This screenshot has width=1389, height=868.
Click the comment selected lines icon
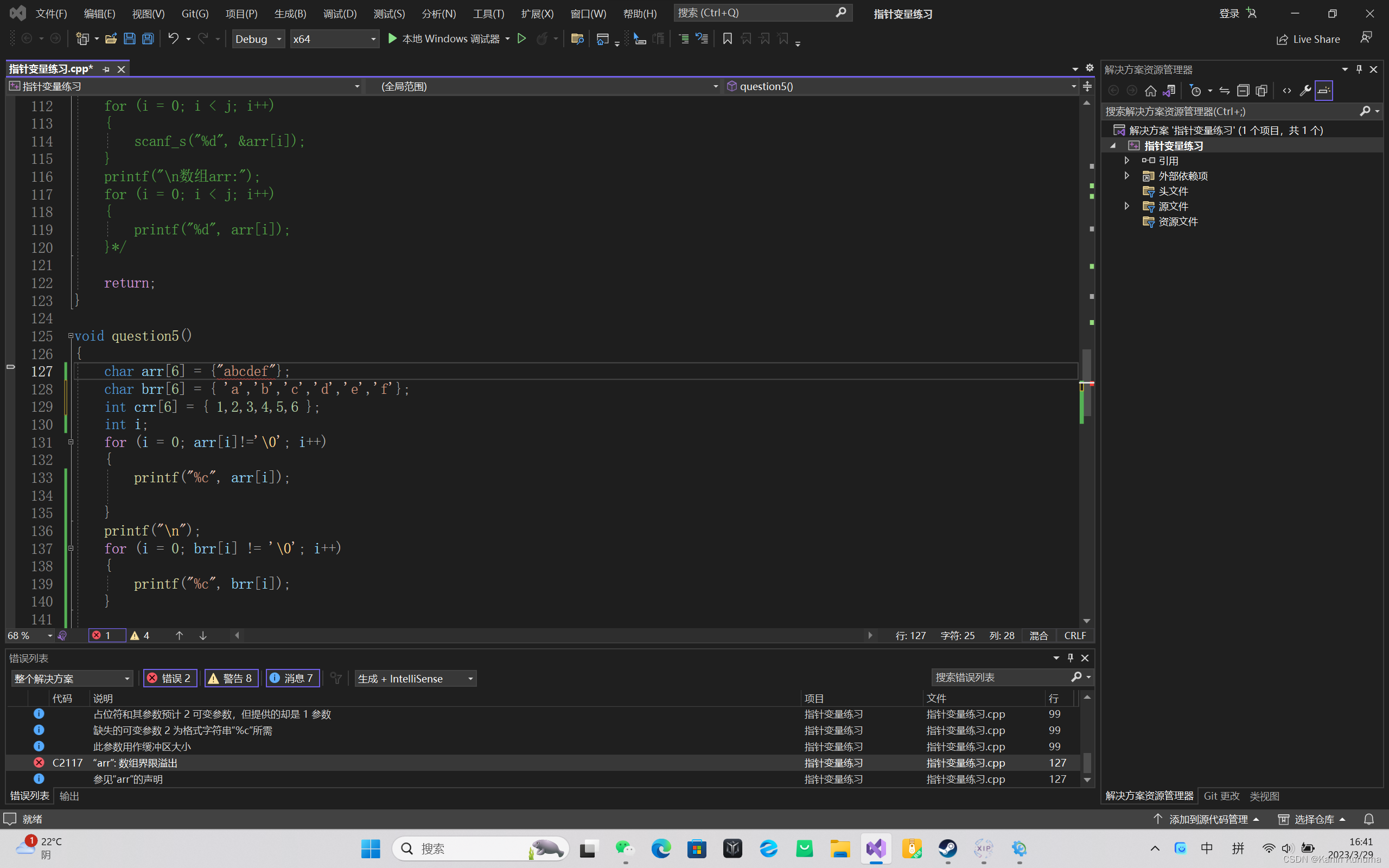684,39
